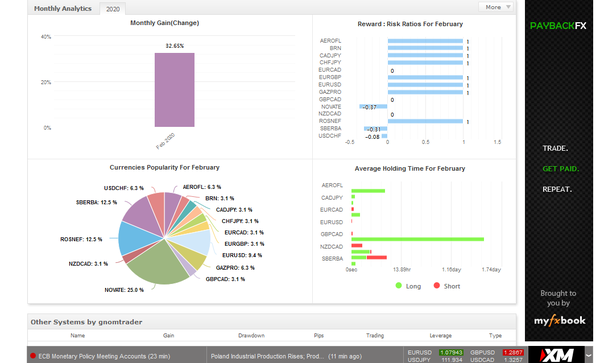Image resolution: width=600 pixels, height=363 pixels.
Task: Select the NOVATE green pie slice
Action: pos(157,264)
